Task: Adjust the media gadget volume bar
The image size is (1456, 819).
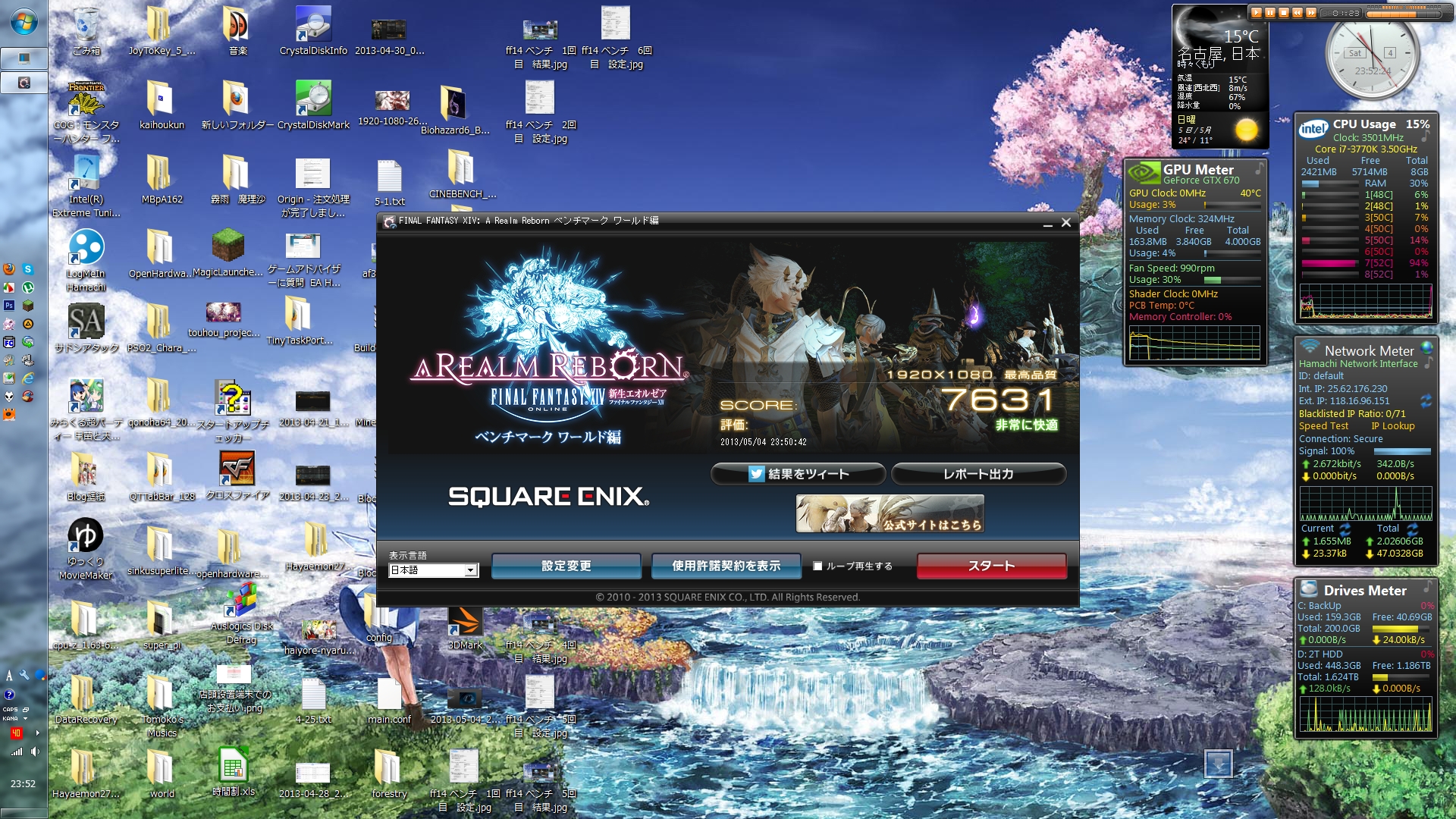Action: 1404,13
